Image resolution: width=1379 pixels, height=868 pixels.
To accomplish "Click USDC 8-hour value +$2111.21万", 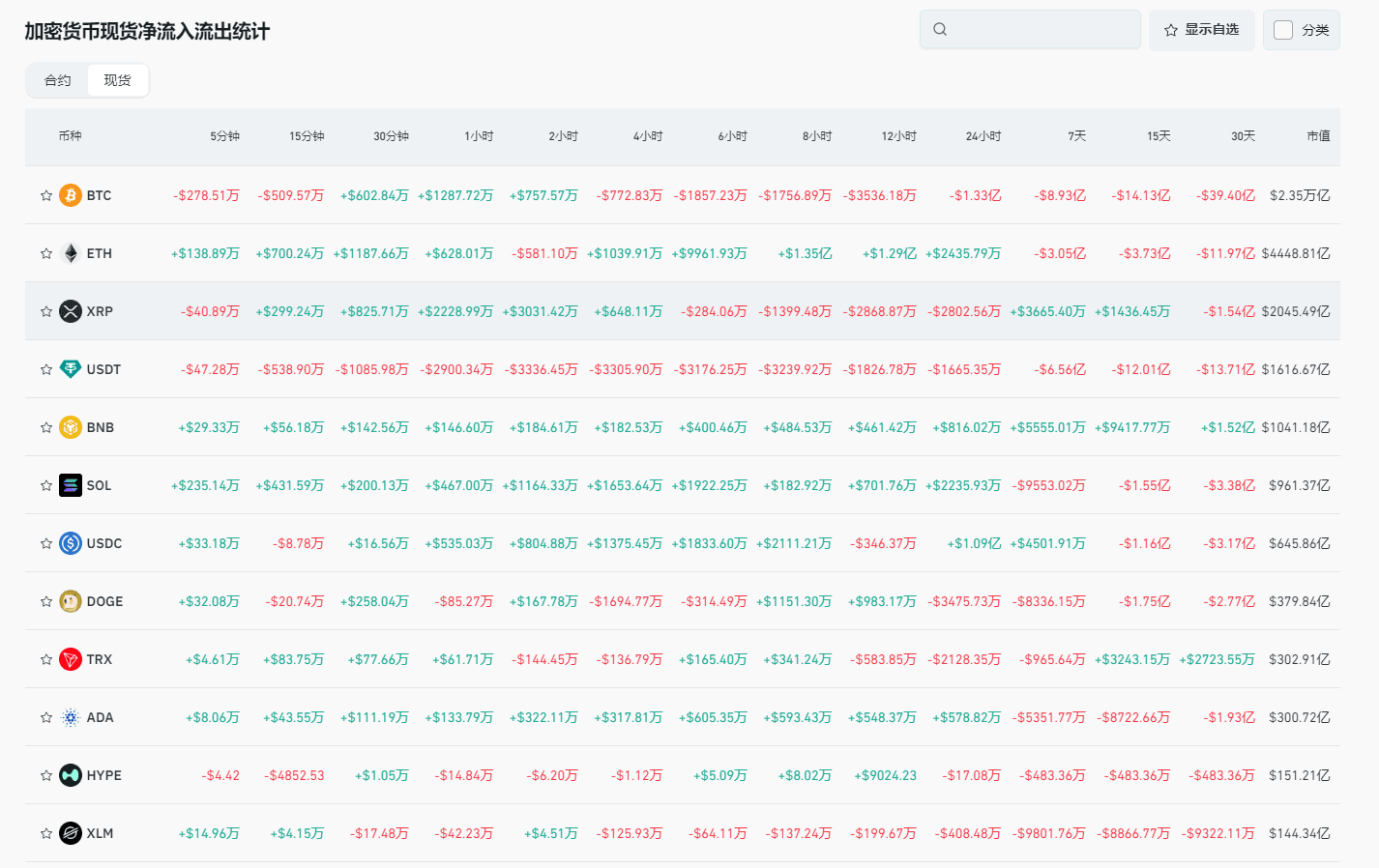I will click(794, 543).
